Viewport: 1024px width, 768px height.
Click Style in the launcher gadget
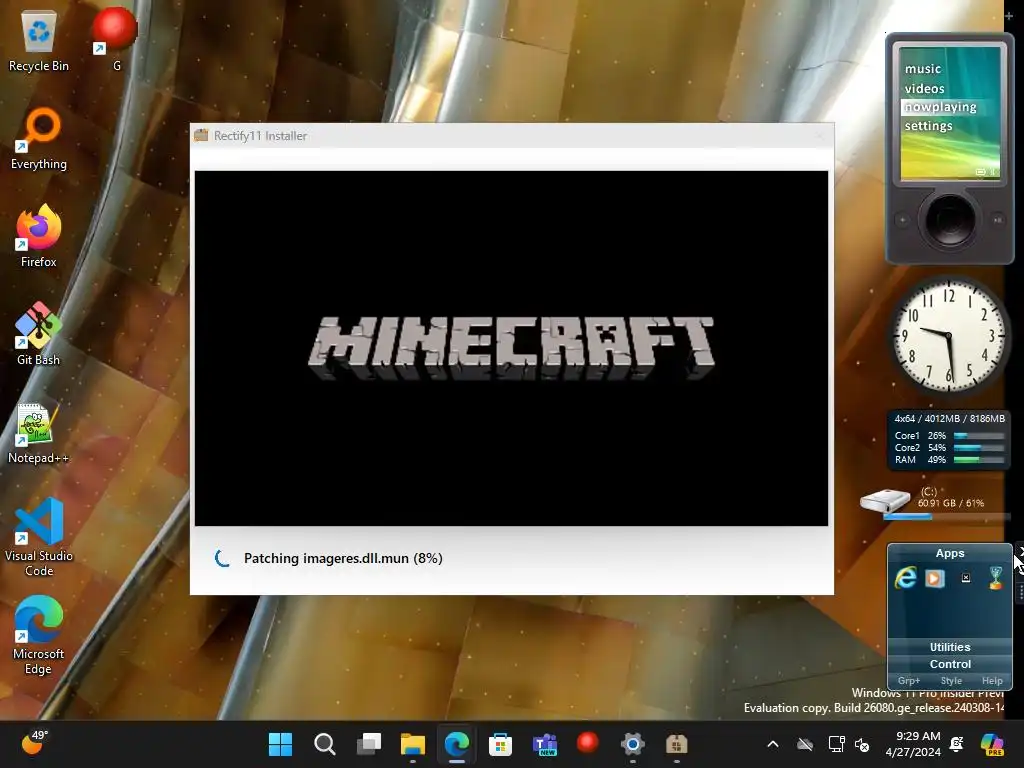click(951, 680)
